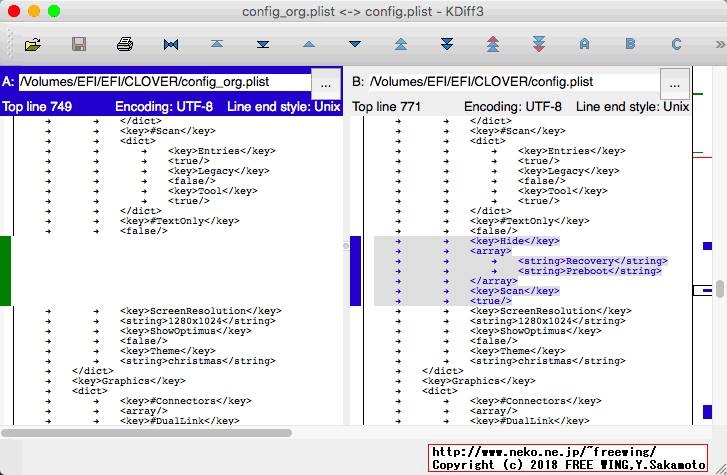Go to previous unsolved conflict red icon
The width and height of the screenshot is (727, 475).
coord(493,44)
